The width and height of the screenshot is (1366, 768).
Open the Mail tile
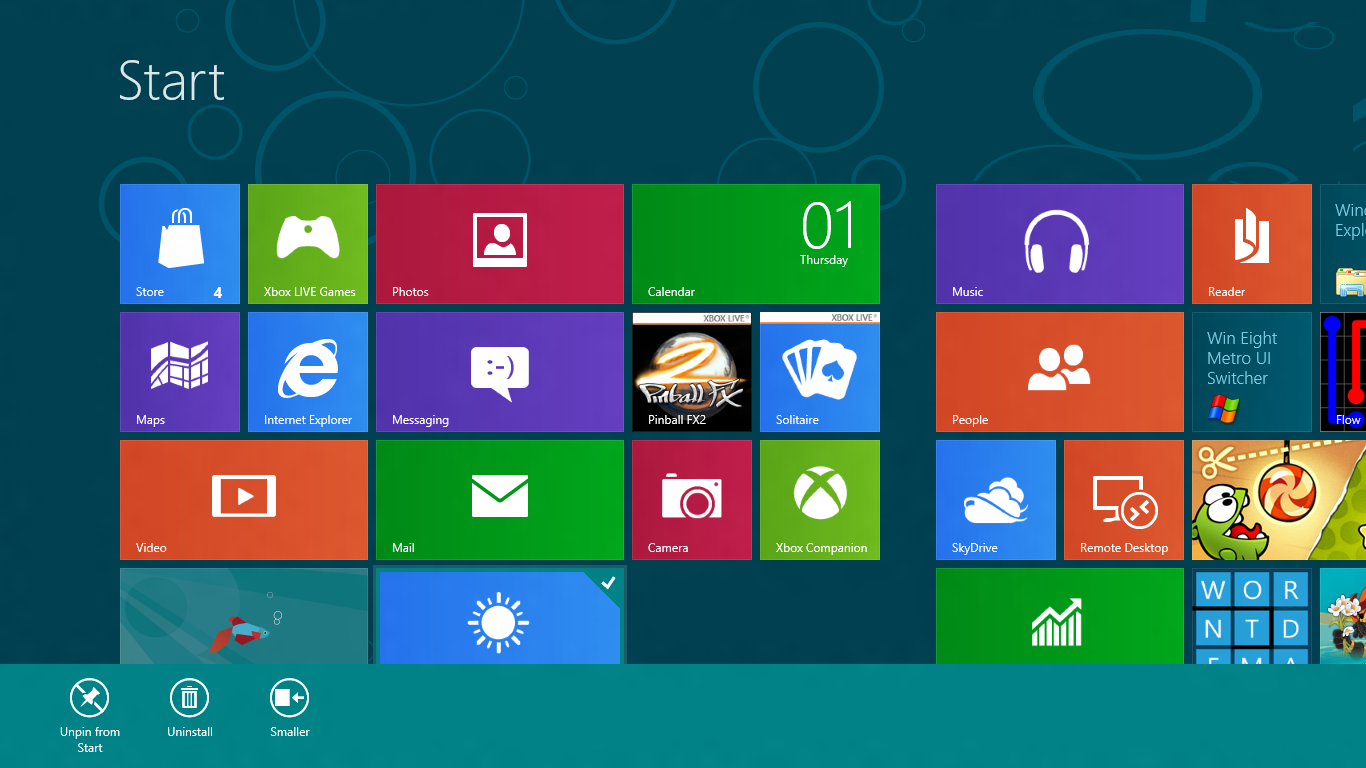[500, 500]
